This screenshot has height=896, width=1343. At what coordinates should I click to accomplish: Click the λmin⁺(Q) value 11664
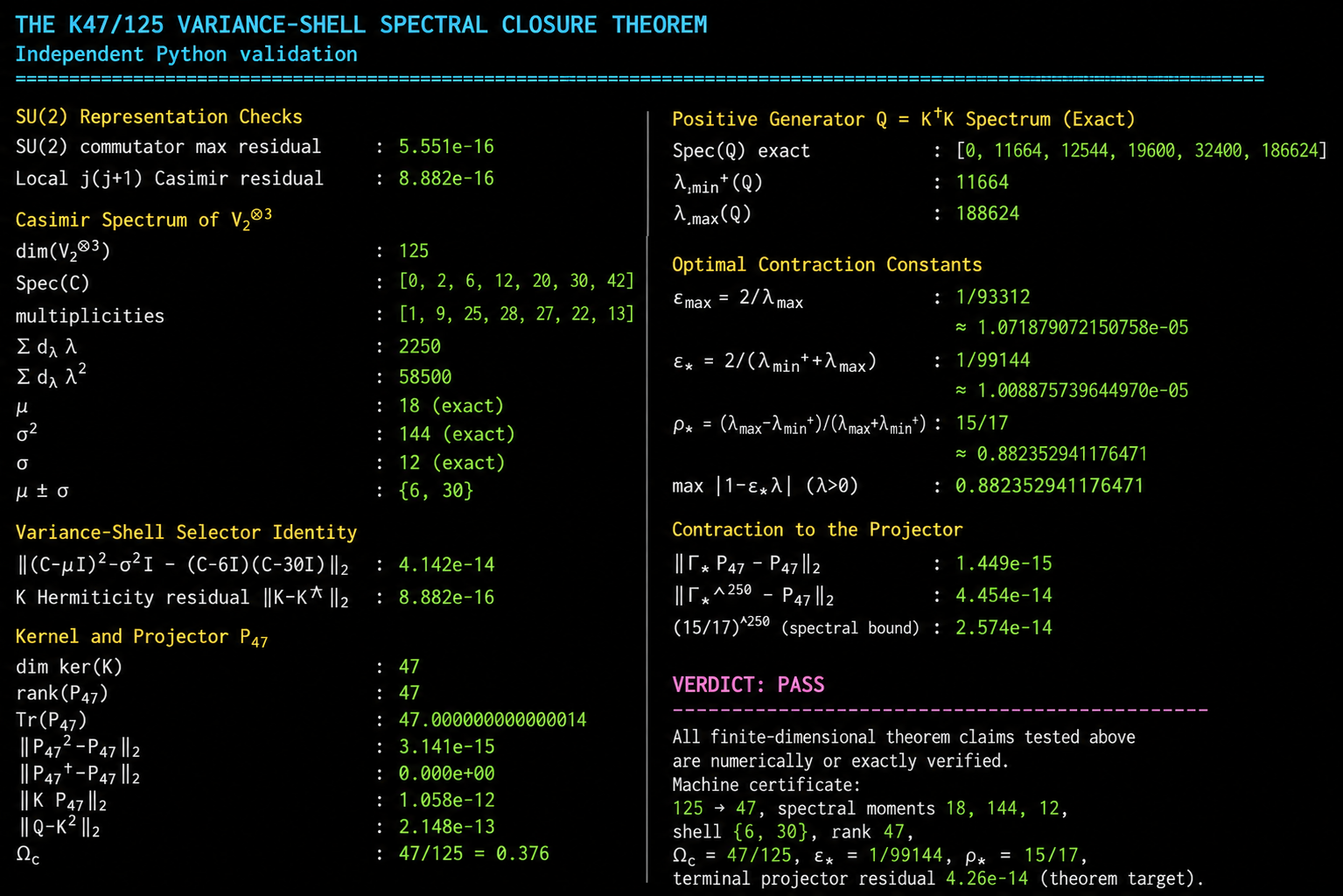(x=983, y=183)
